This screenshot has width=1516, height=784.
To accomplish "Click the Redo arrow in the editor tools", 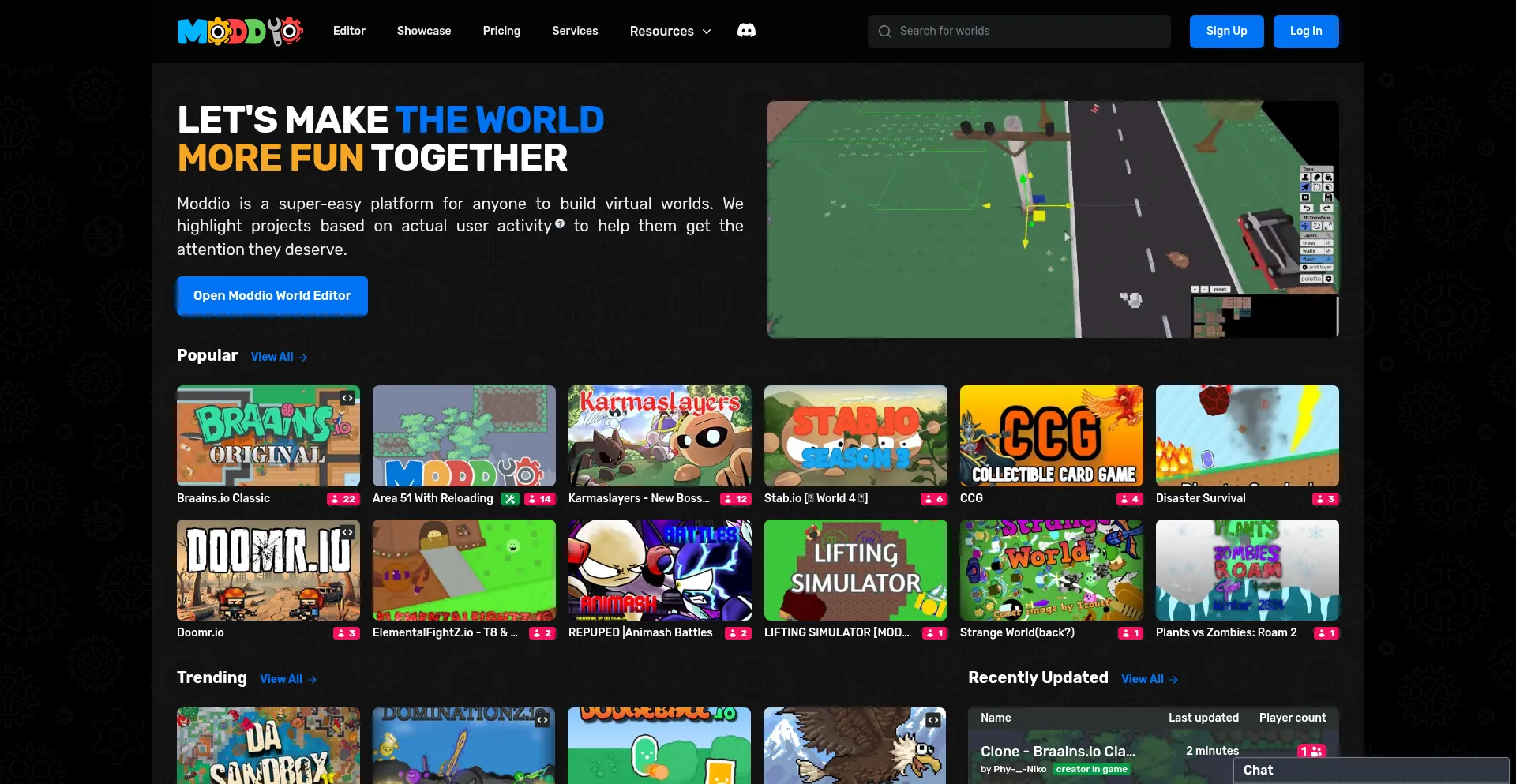I will coord(1326,208).
